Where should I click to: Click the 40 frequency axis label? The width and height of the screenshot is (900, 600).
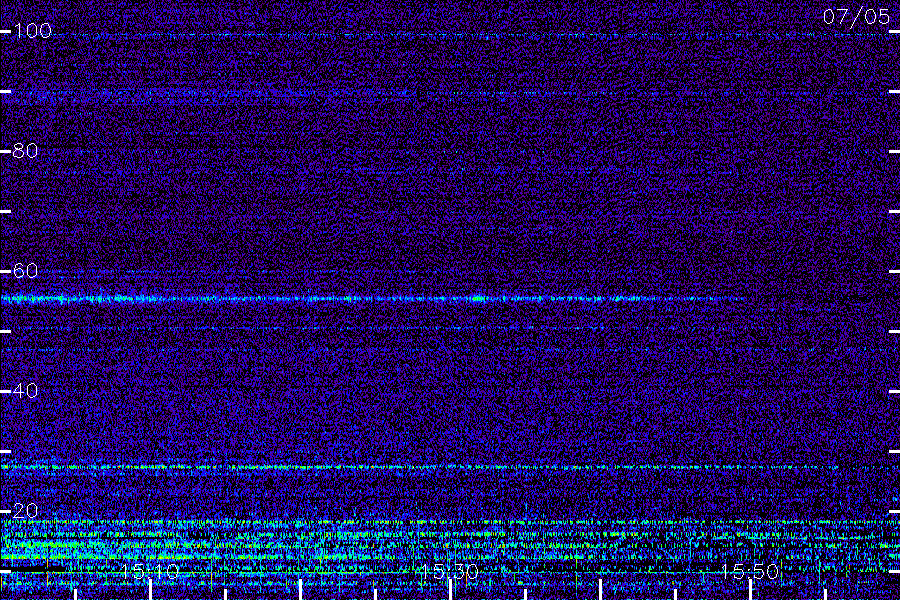coord(25,390)
